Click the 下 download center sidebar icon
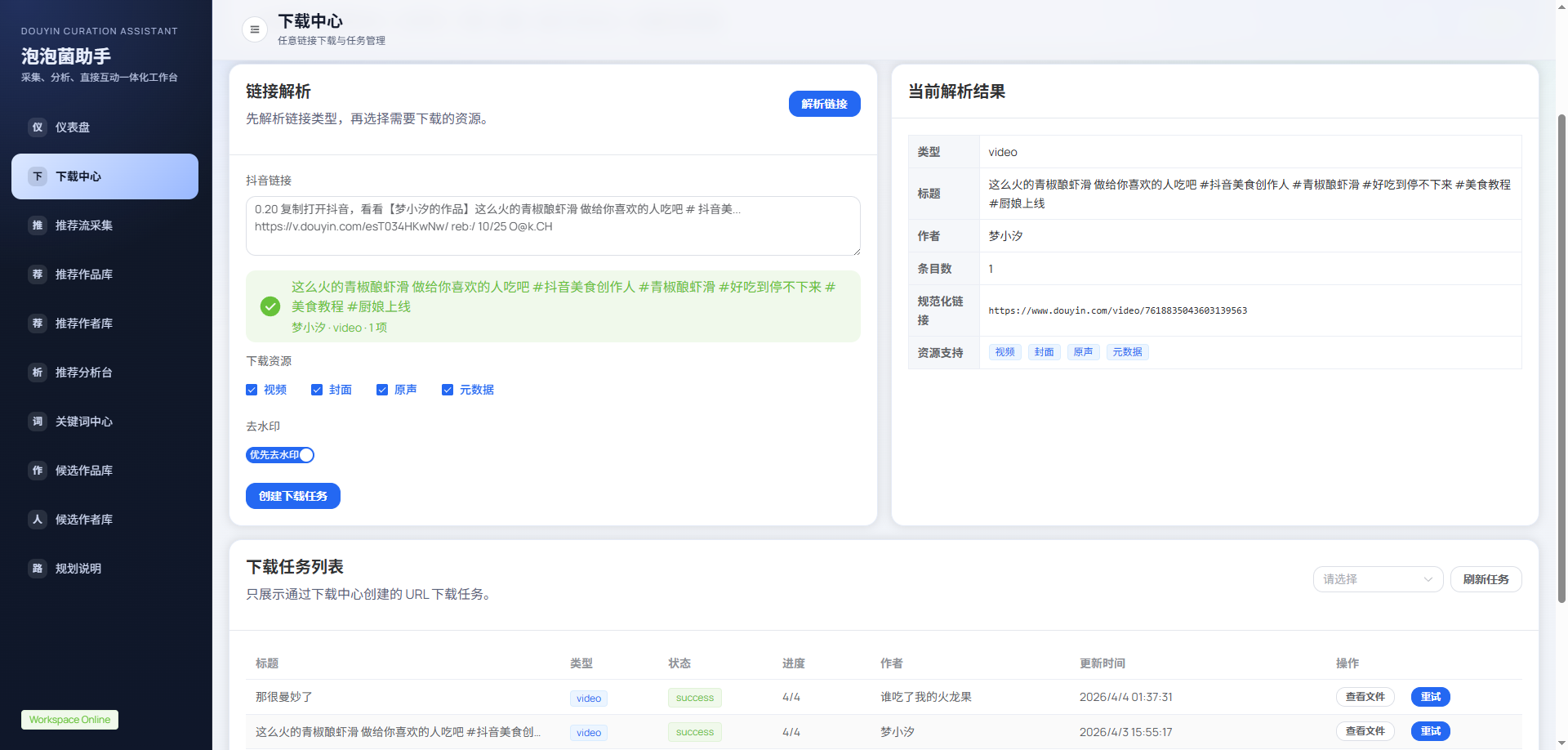The height and width of the screenshot is (750, 1568). pos(38,176)
